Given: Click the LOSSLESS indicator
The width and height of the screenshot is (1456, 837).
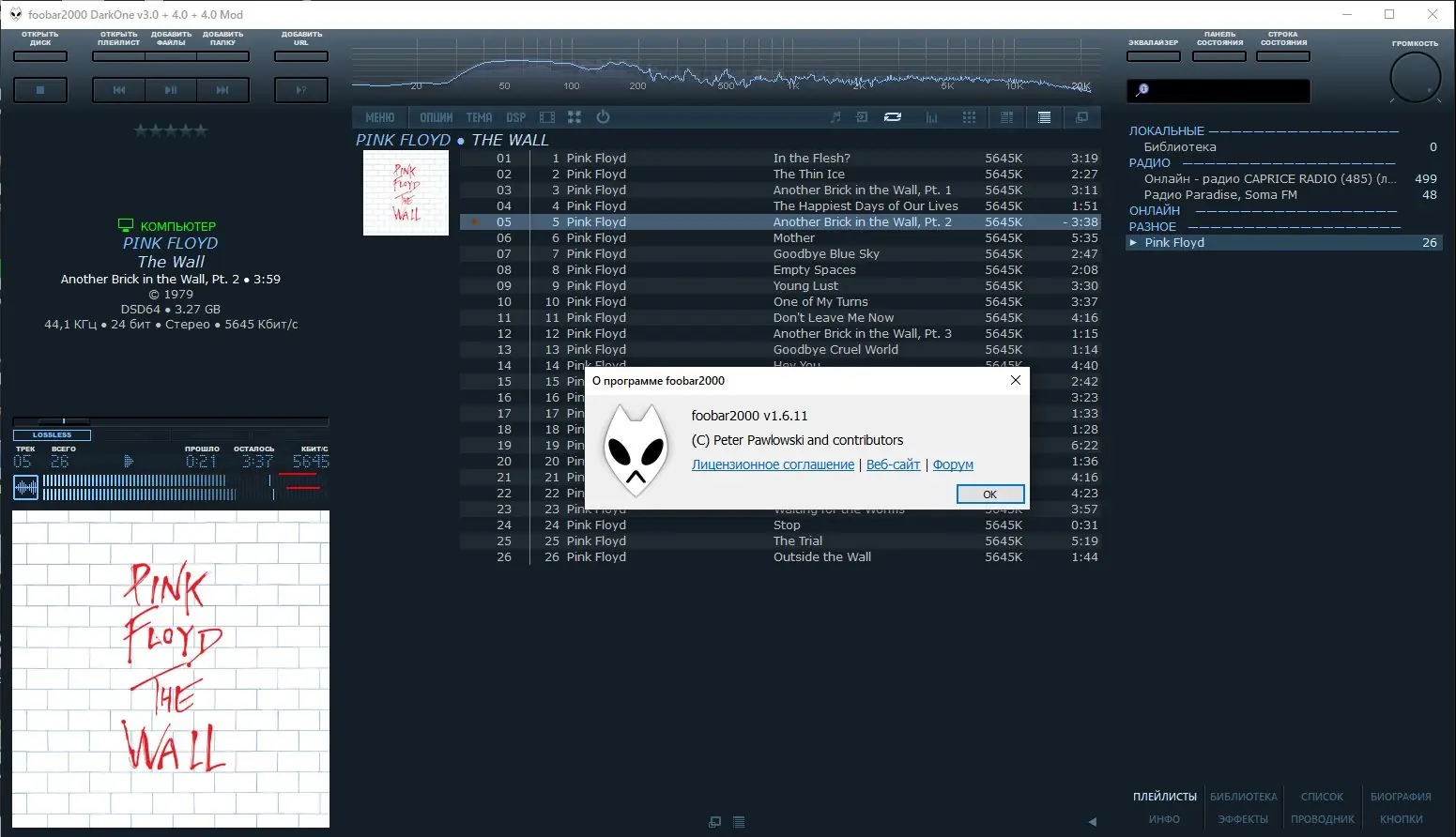Looking at the screenshot, I should [52, 435].
